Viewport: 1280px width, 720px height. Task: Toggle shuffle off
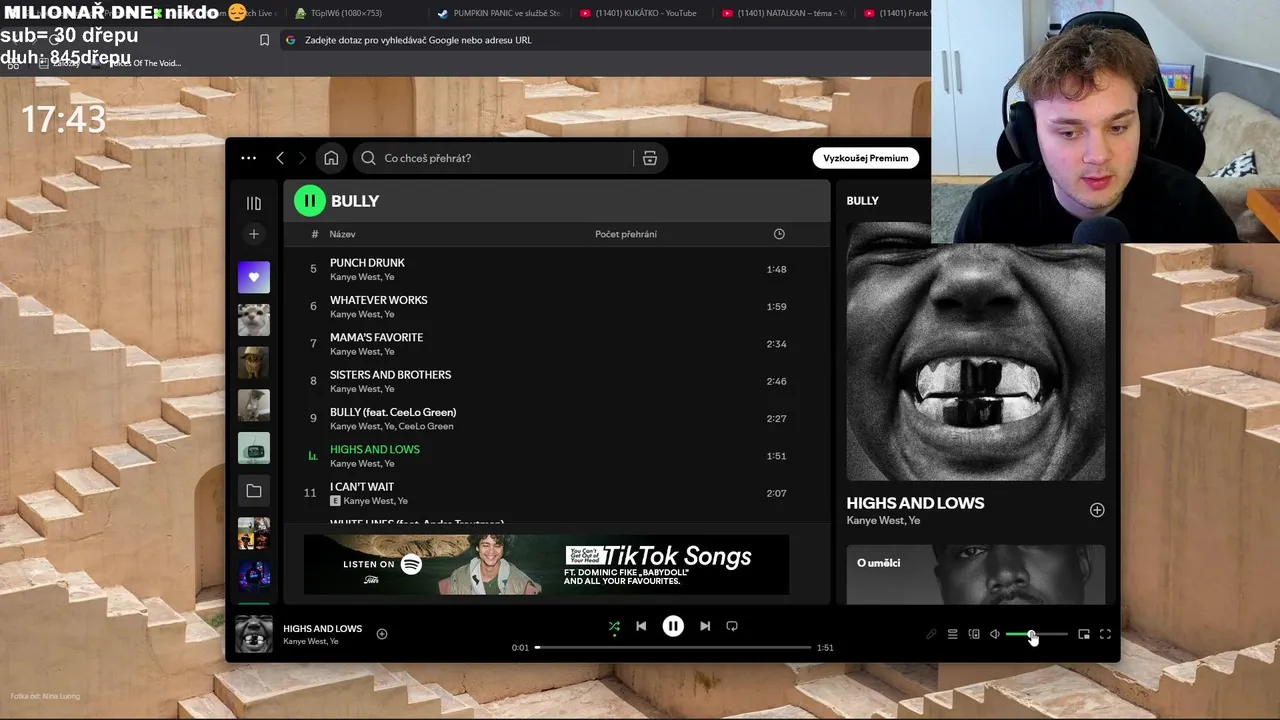[x=614, y=626]
